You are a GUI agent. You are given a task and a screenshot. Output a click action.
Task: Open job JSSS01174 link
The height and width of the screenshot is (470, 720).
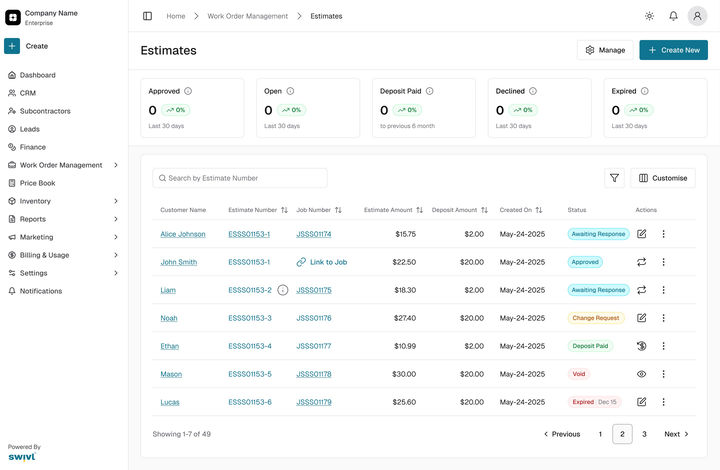click(314, 234)
